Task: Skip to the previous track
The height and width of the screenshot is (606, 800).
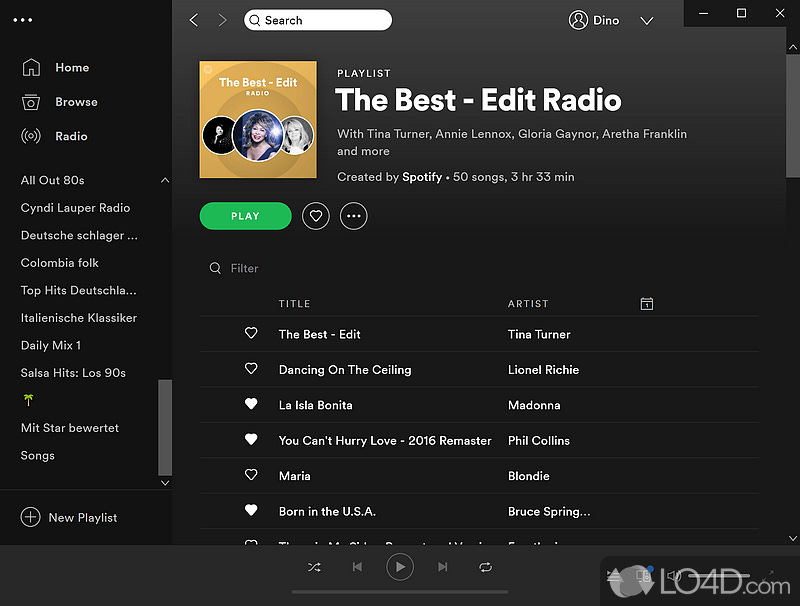Action: click(x=357, y=567)
